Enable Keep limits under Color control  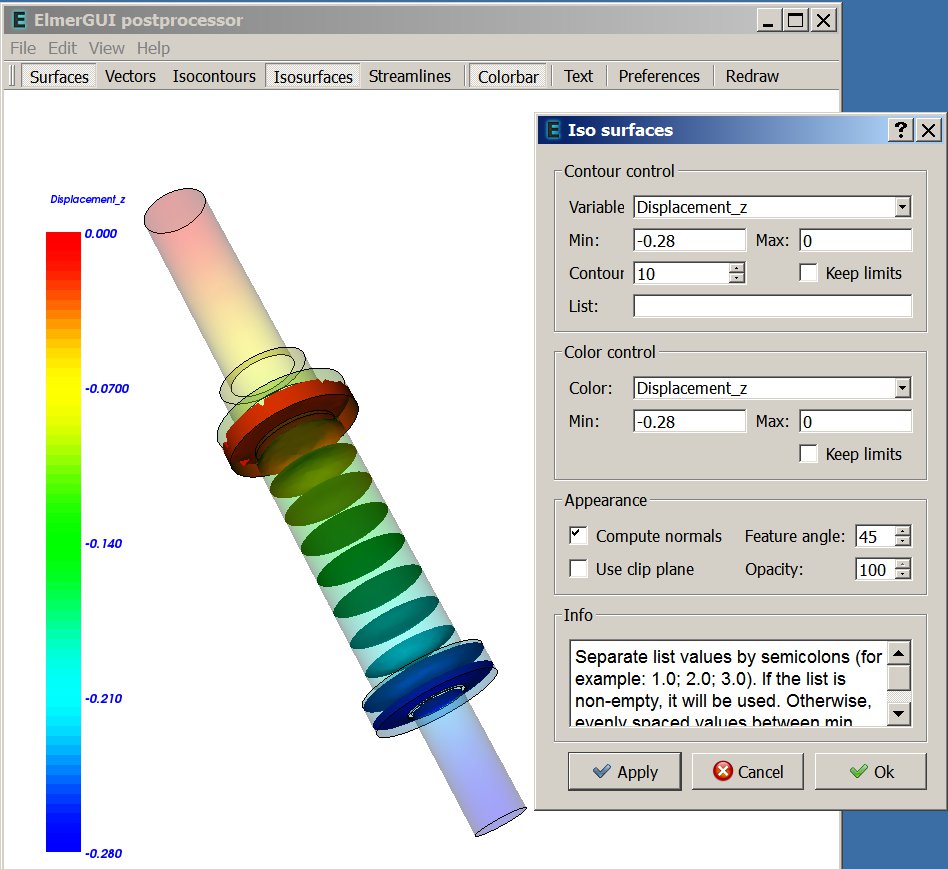pyautogui.click(x=808, y=454)
